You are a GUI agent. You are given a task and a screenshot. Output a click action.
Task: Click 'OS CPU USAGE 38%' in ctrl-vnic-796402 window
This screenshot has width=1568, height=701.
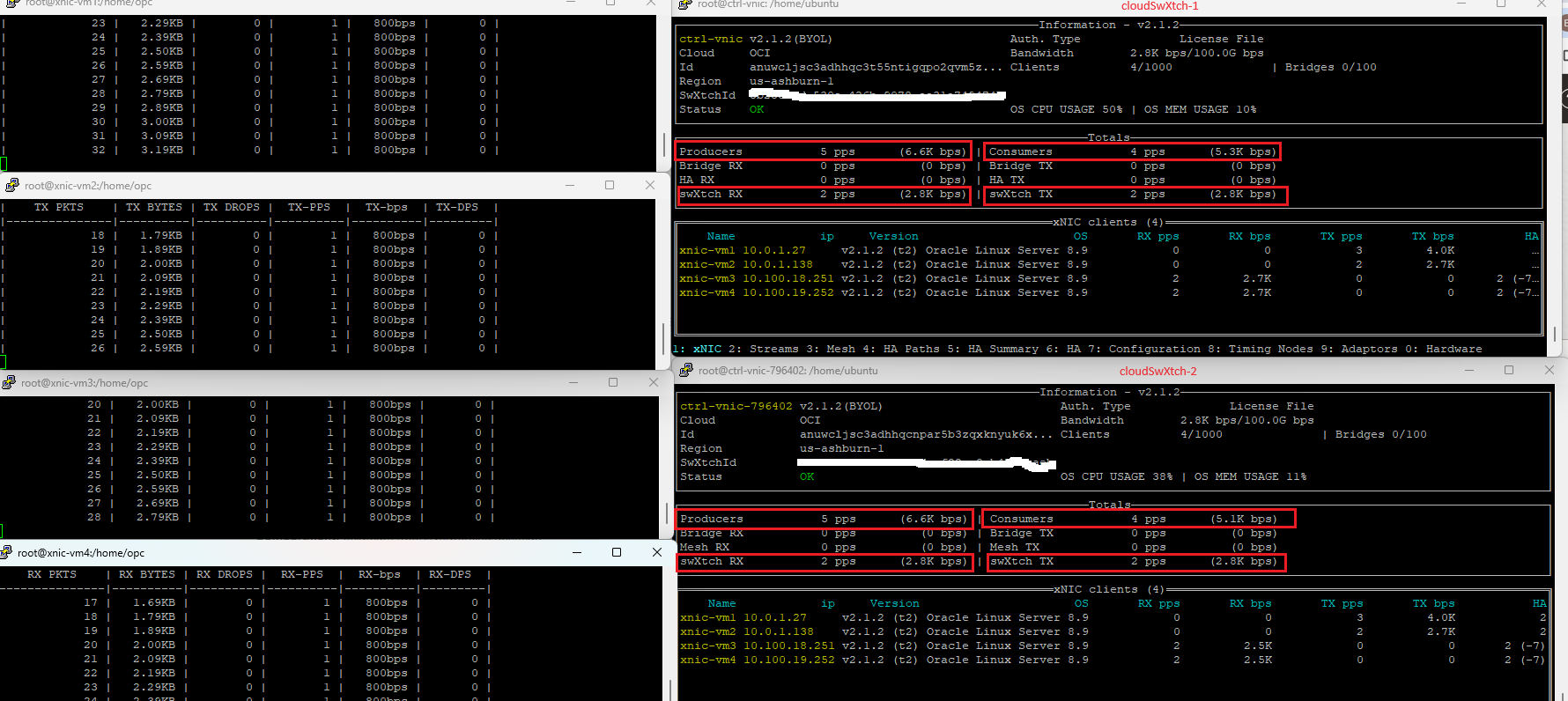[x=1117, y=477]
